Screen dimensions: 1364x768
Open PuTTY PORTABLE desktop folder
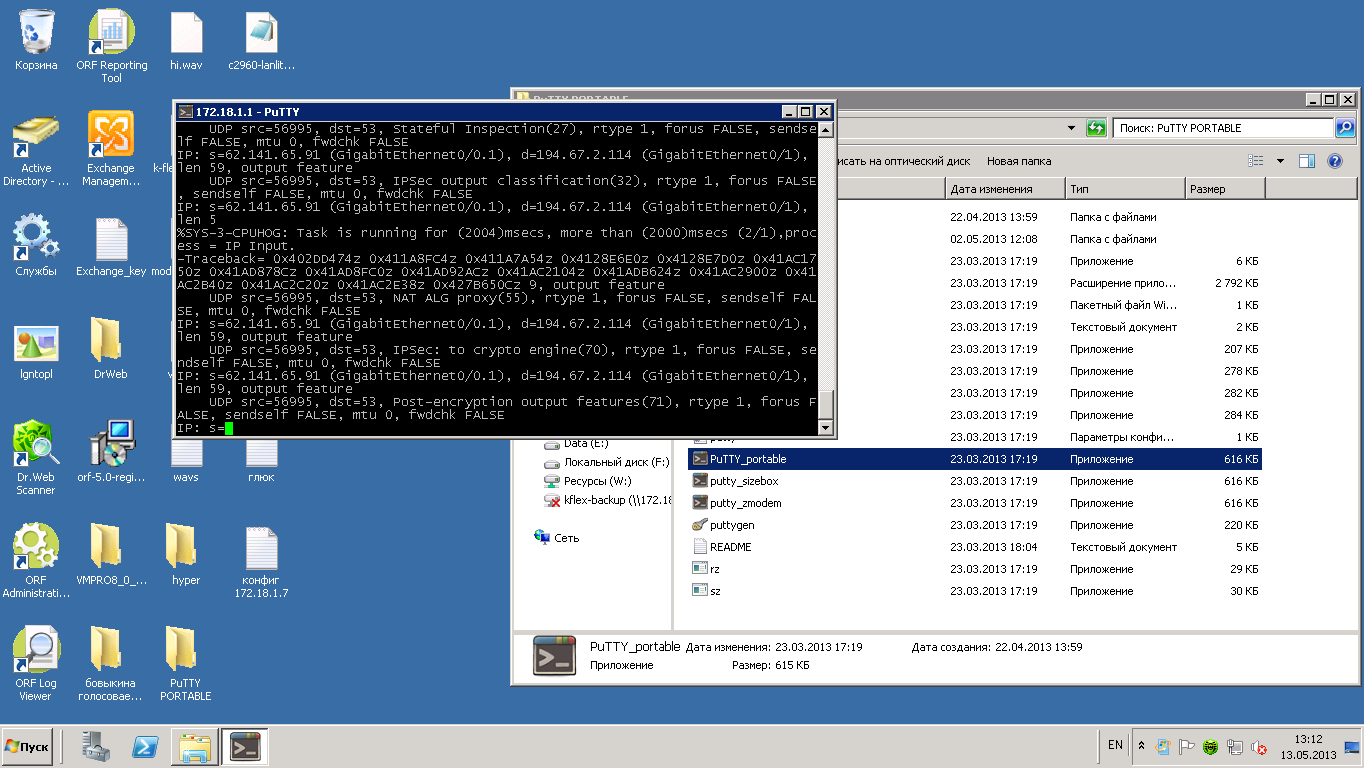[186, 664]
